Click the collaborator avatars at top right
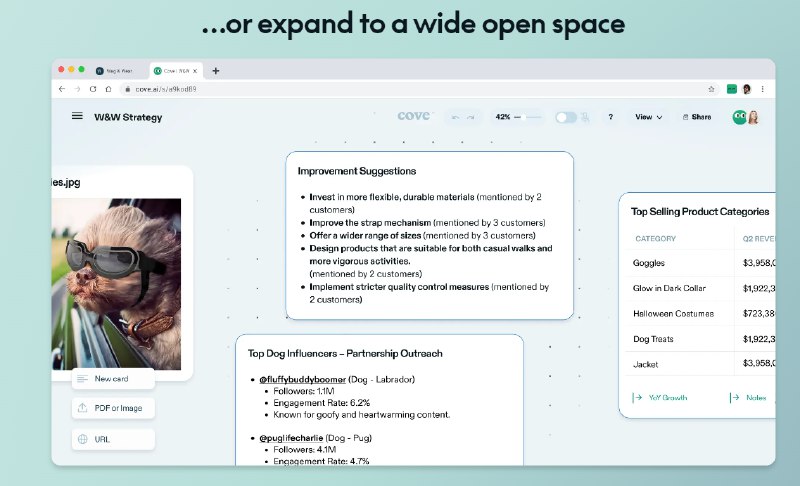 [x=745, y=117]
